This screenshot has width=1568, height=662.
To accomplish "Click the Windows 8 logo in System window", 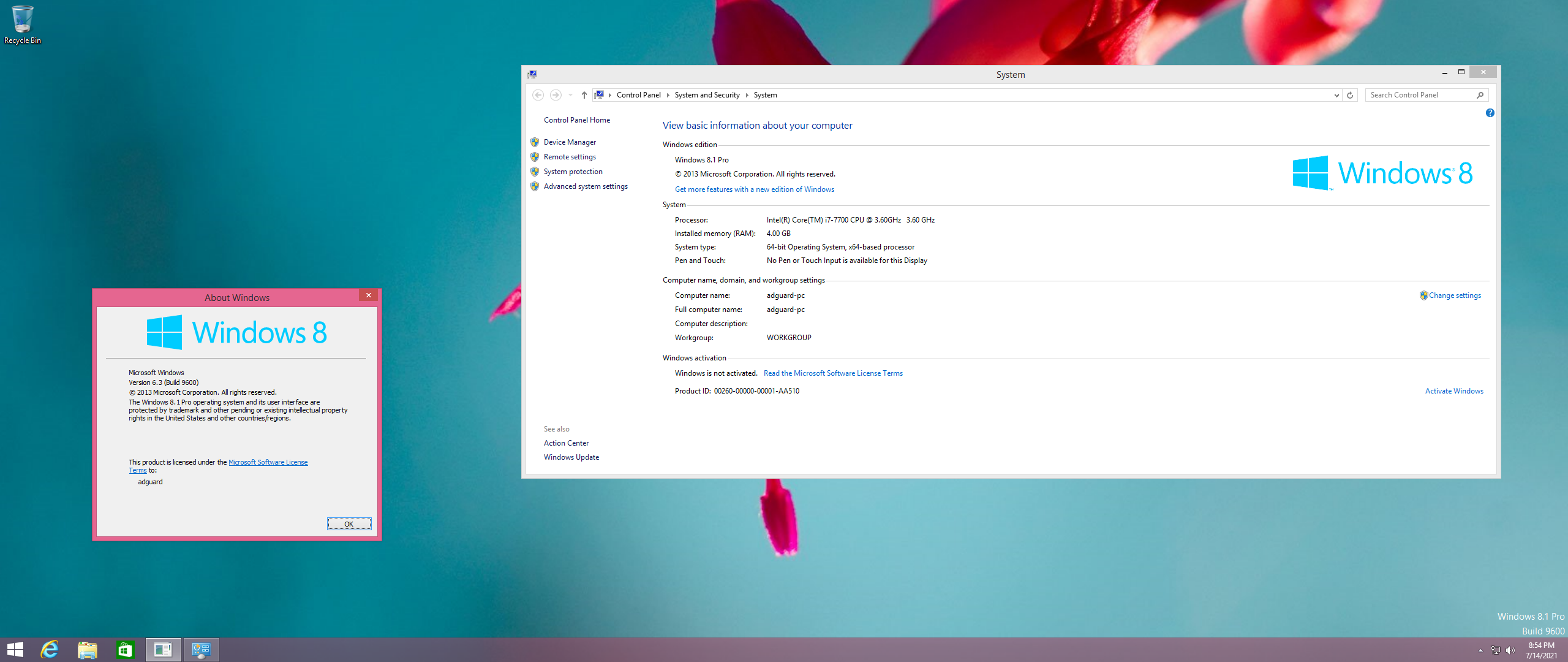I will pyautogui.click(x=1382, y=173).
